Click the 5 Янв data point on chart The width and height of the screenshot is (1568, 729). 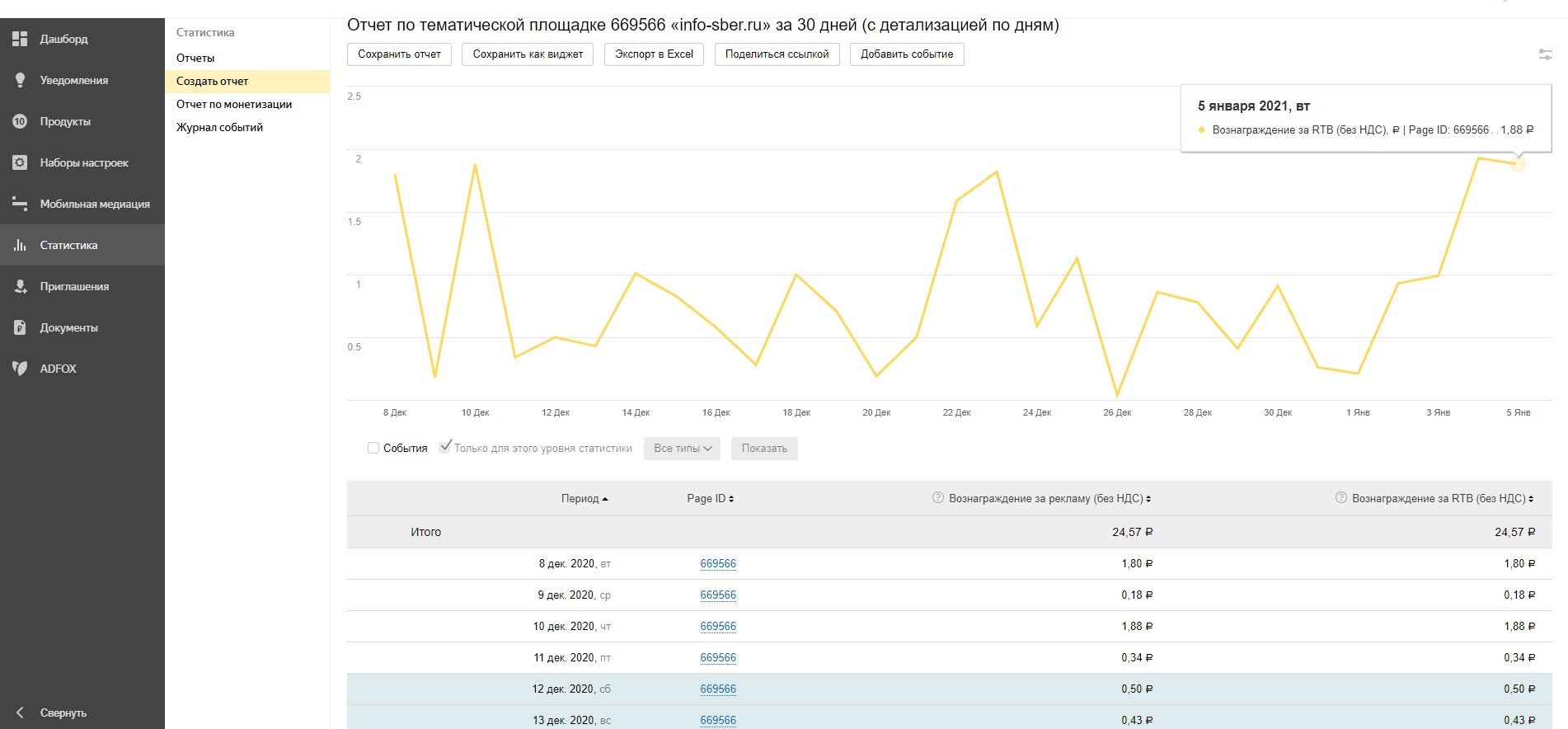coord(1519,164)
